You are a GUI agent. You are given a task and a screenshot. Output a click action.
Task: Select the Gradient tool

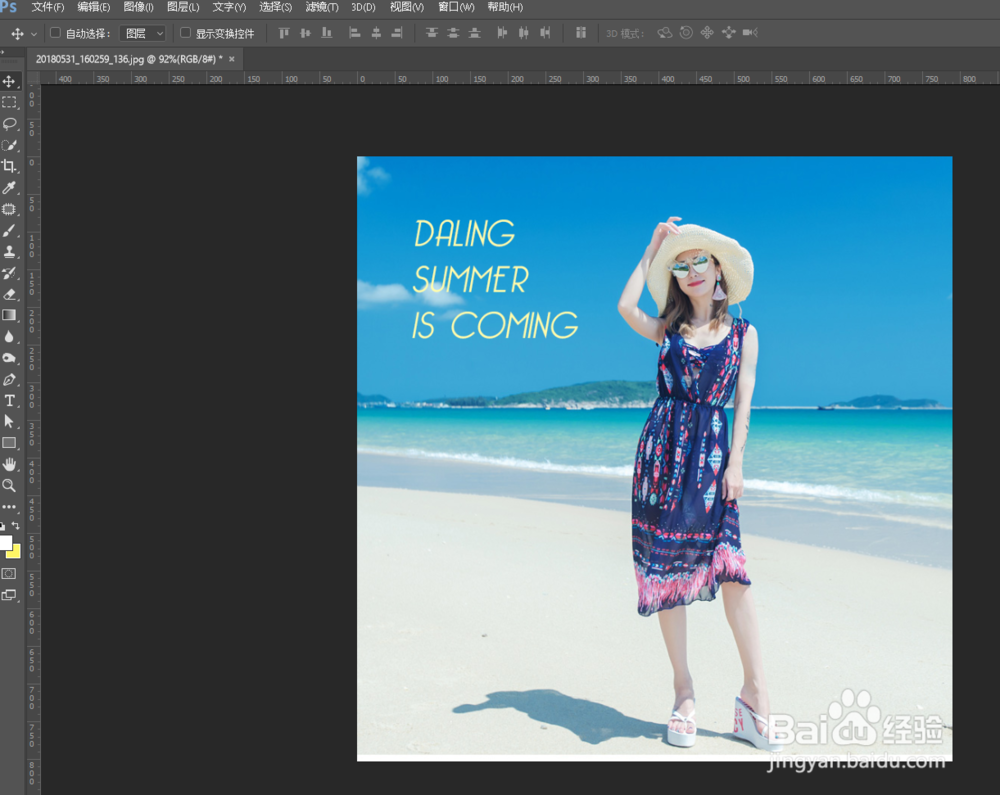point(9,315)
